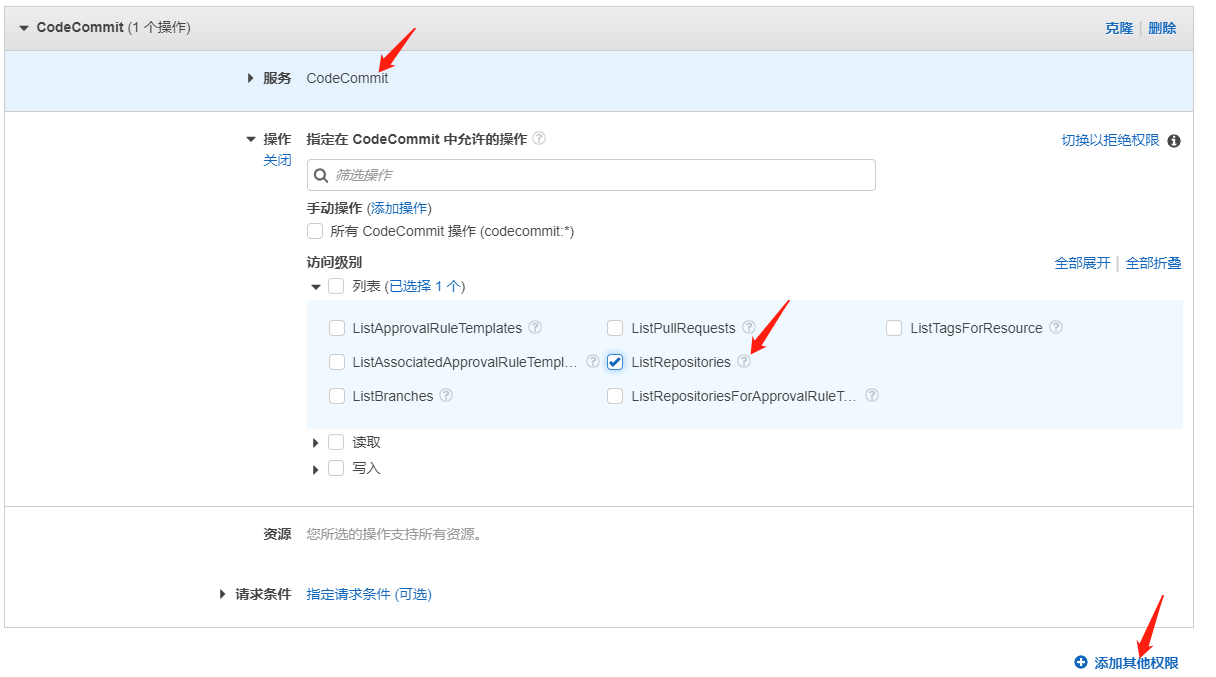Expand the 服务 row arrow

click(251, 78)
